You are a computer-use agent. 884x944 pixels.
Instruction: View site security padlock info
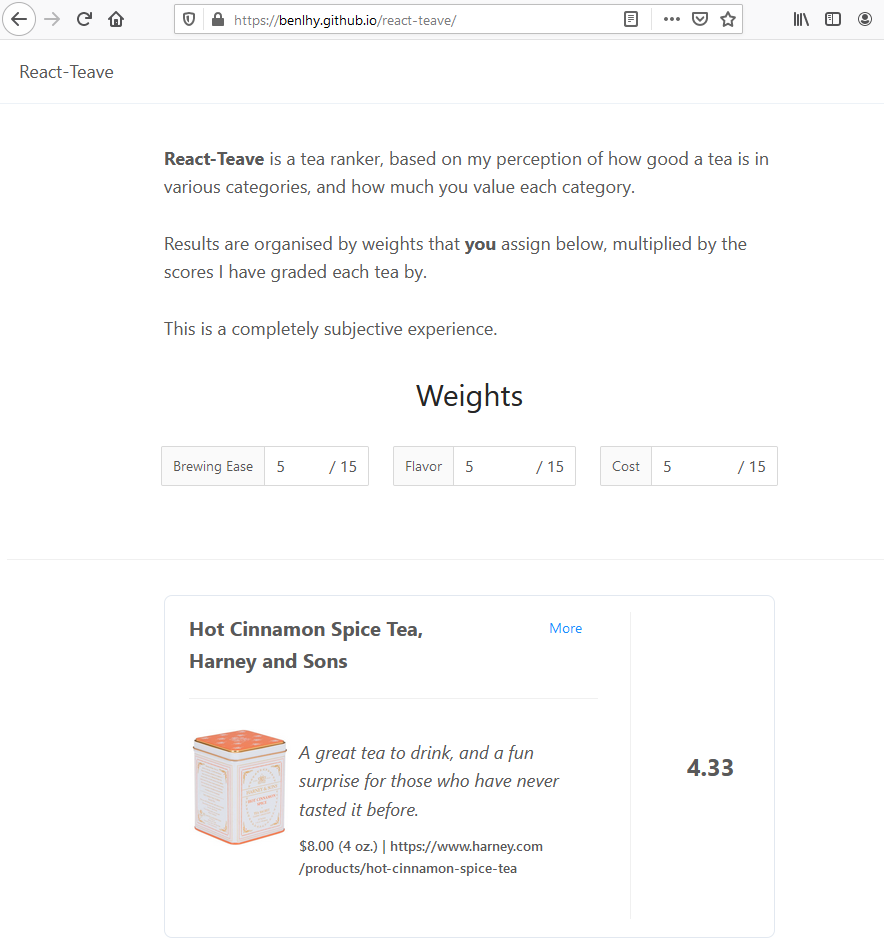[x=216, y=18]
